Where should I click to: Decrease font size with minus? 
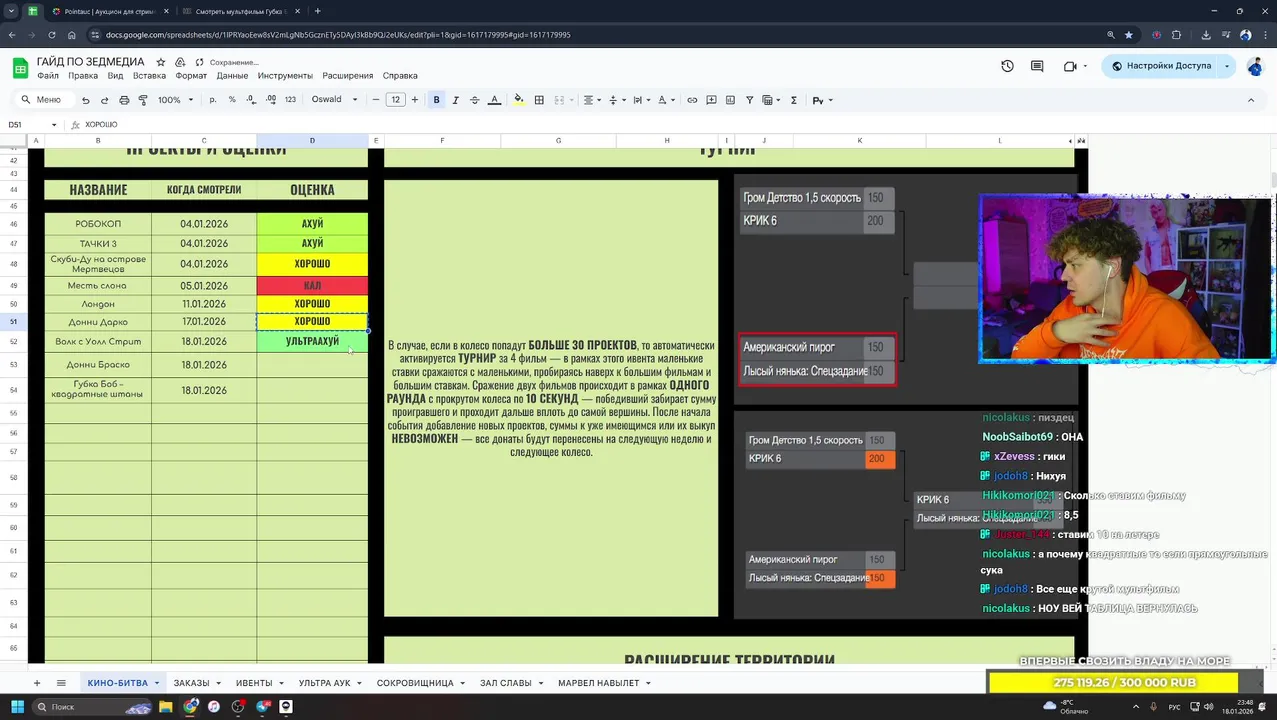376,100
